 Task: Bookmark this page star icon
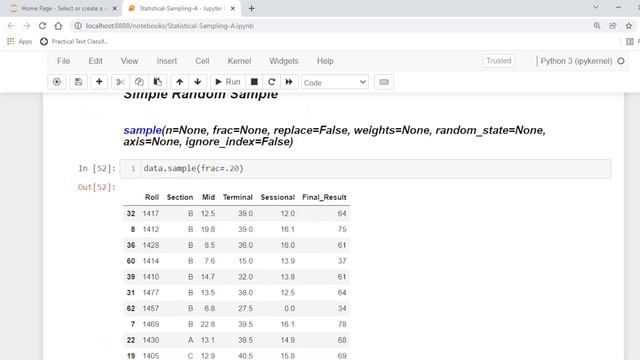point(629,26)
